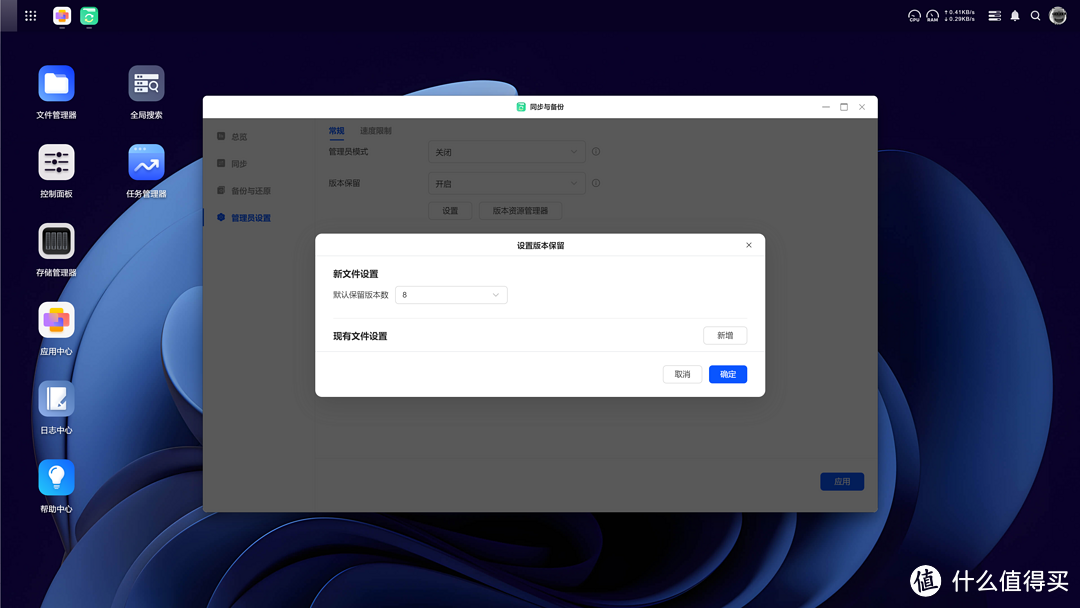Expand the 版本保留 dropdown
This screenshot has height=608, width=1080.
(506, 183)
